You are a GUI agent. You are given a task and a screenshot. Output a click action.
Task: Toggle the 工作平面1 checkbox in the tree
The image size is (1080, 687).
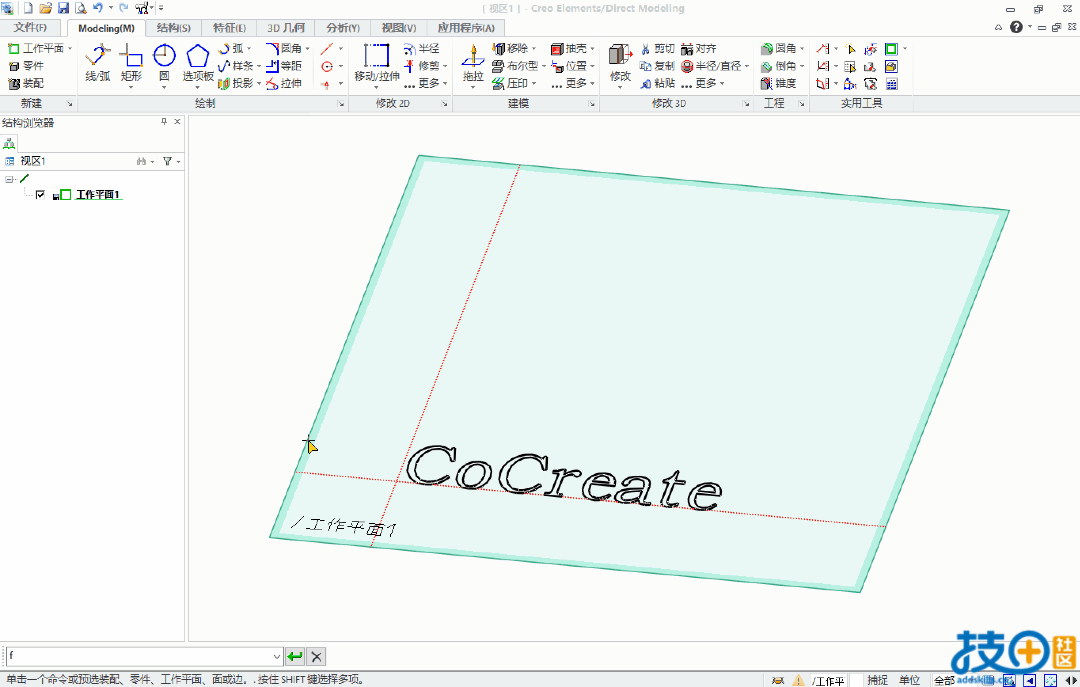[40, 195]
